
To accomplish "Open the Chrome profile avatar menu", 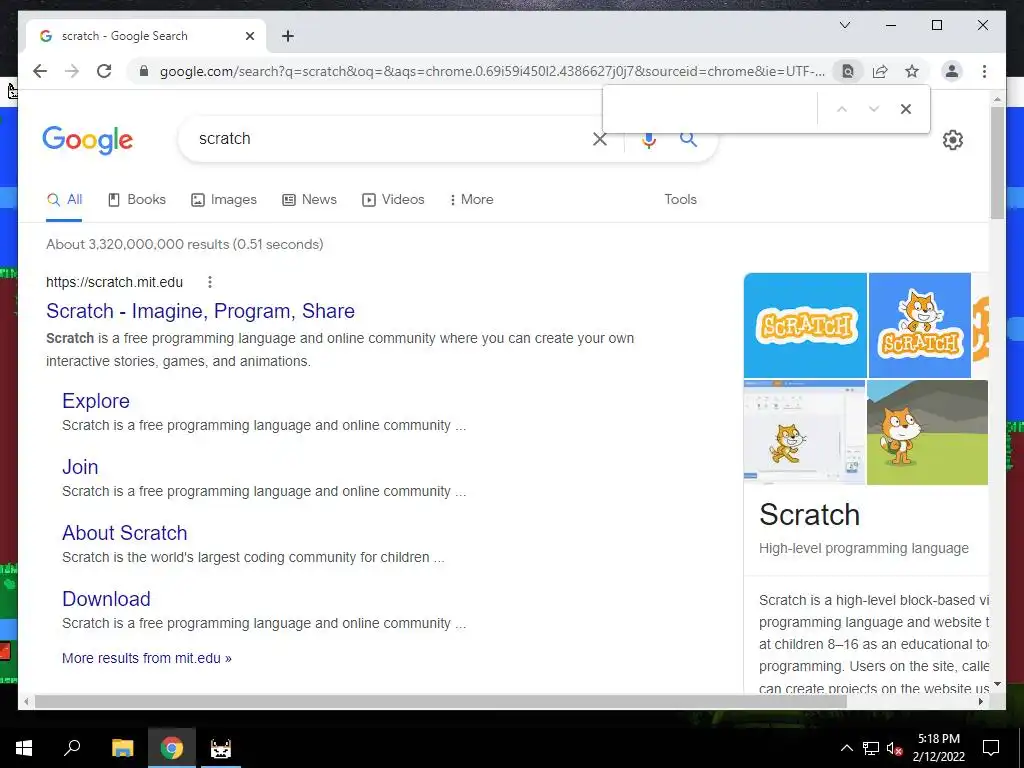I will [x=952, y=71].
